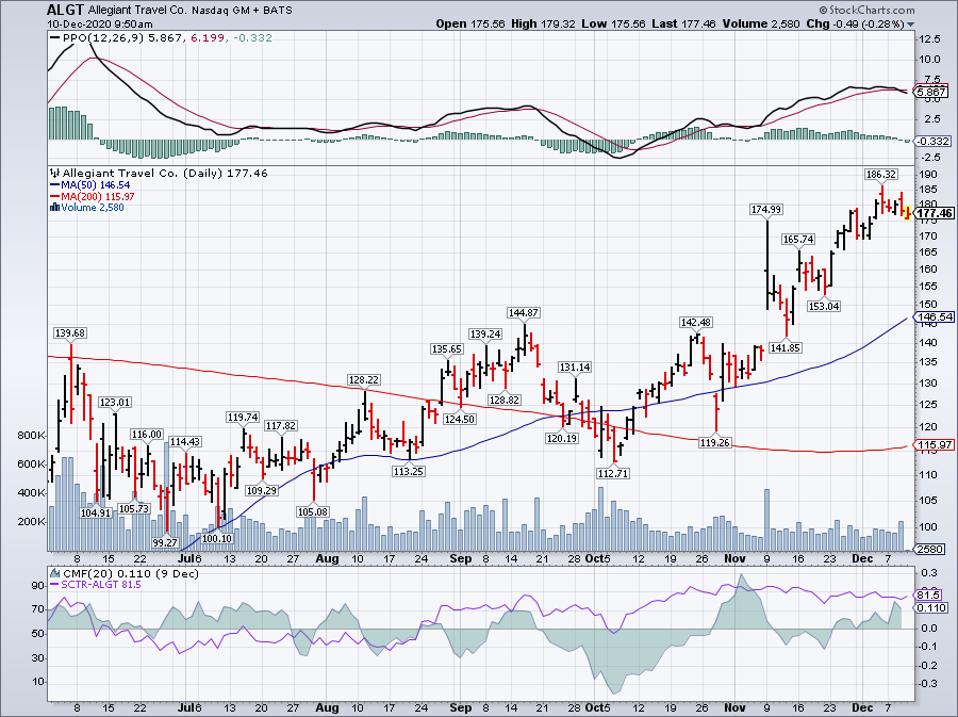Viewport: 958px width, 717px height.
Task: Click the volume bars icon beside Volume 2,580
Action: (54, 207)
